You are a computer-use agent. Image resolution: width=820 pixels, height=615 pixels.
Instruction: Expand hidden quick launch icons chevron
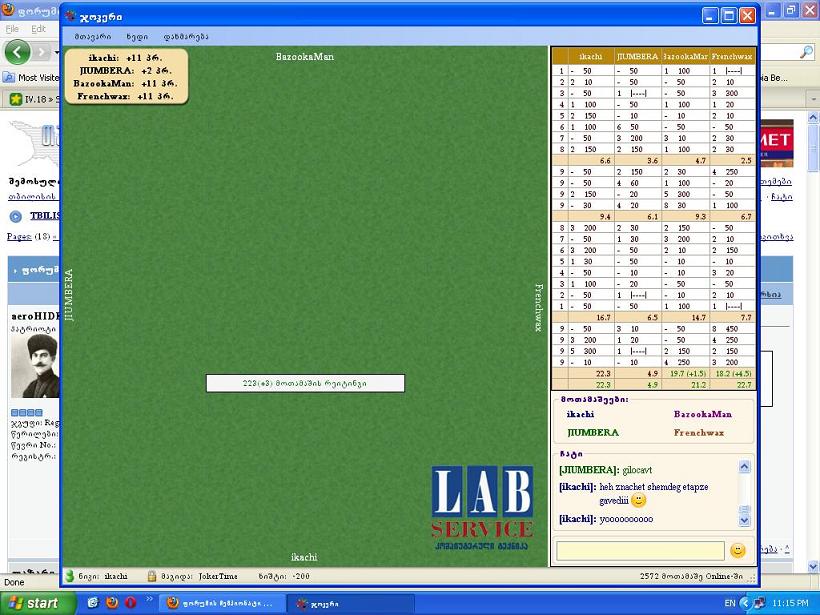pyautogui.click(x=149, y=600)
